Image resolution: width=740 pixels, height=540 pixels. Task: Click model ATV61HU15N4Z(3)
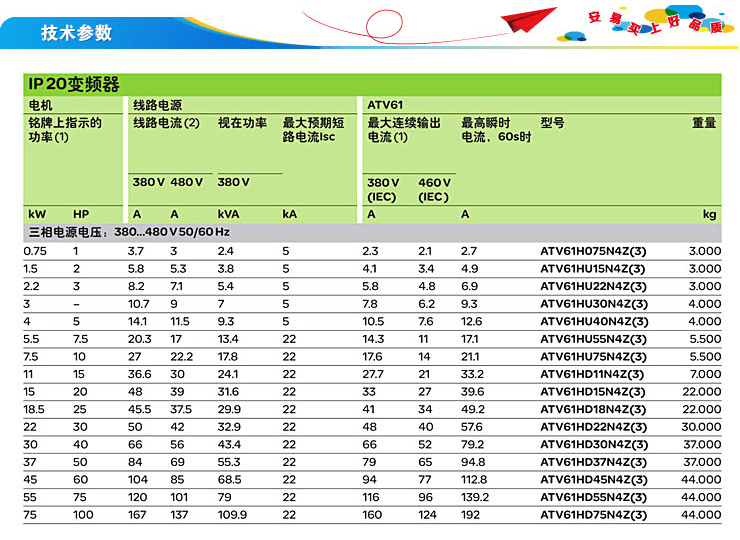pyautogui.click(x=593, y=269)
